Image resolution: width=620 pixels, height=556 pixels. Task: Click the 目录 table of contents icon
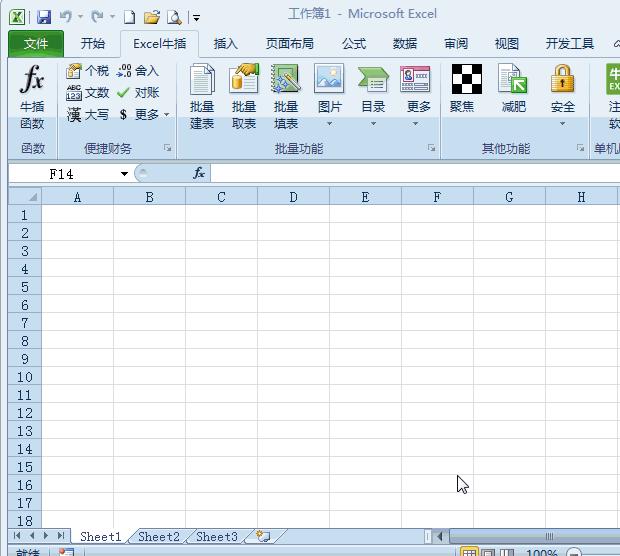pyautogui.click(x=373, y=79)
